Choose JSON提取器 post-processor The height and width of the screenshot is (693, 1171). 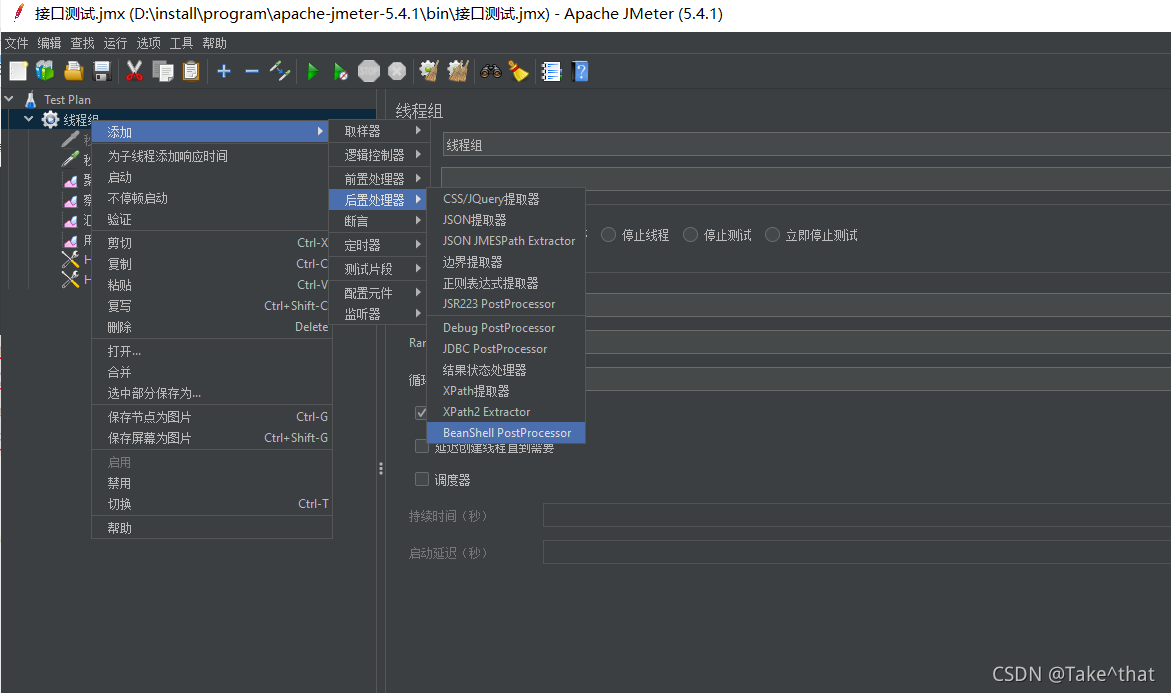point(506,220)
